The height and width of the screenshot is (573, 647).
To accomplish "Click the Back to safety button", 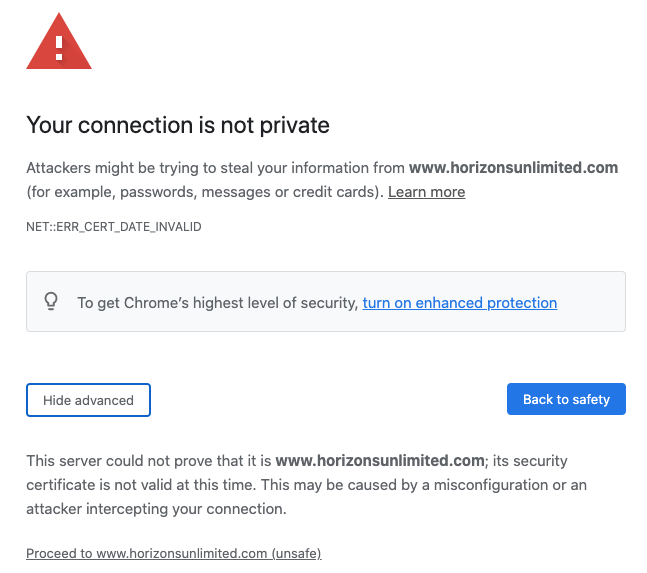I will point(566,399).
